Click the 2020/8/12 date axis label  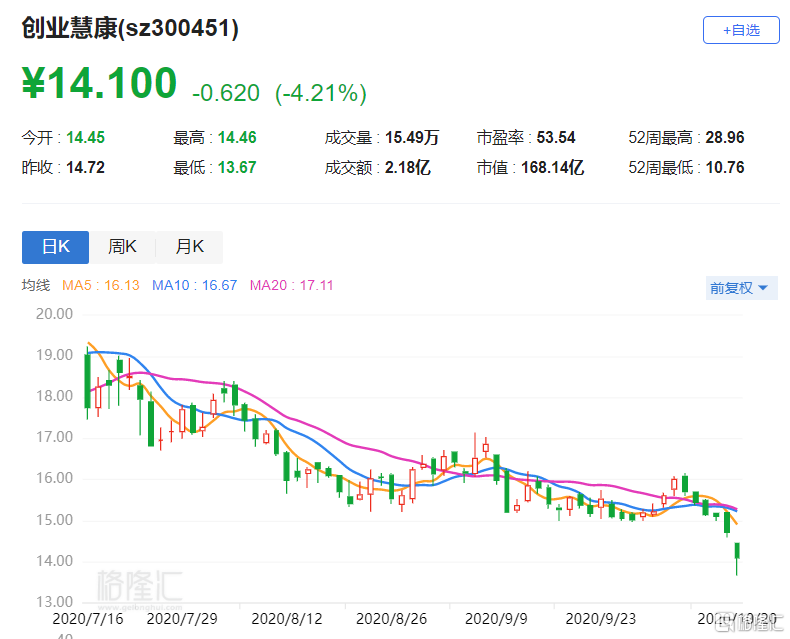tap(287, 619)
